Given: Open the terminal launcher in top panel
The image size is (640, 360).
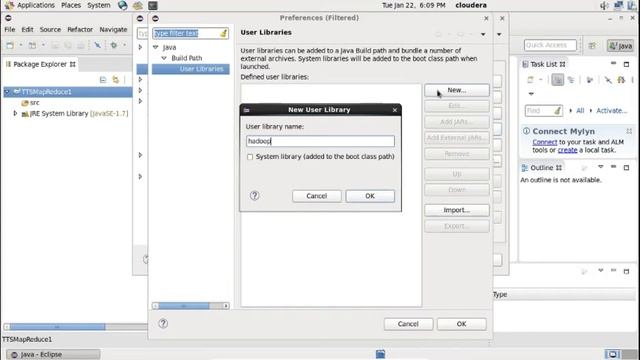Looking at the screenshot, I should coord(153,5).
